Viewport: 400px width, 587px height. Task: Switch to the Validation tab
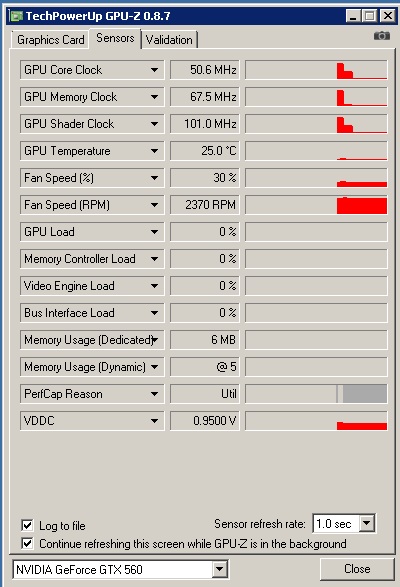pyautogui.click(x=169, y=40)
